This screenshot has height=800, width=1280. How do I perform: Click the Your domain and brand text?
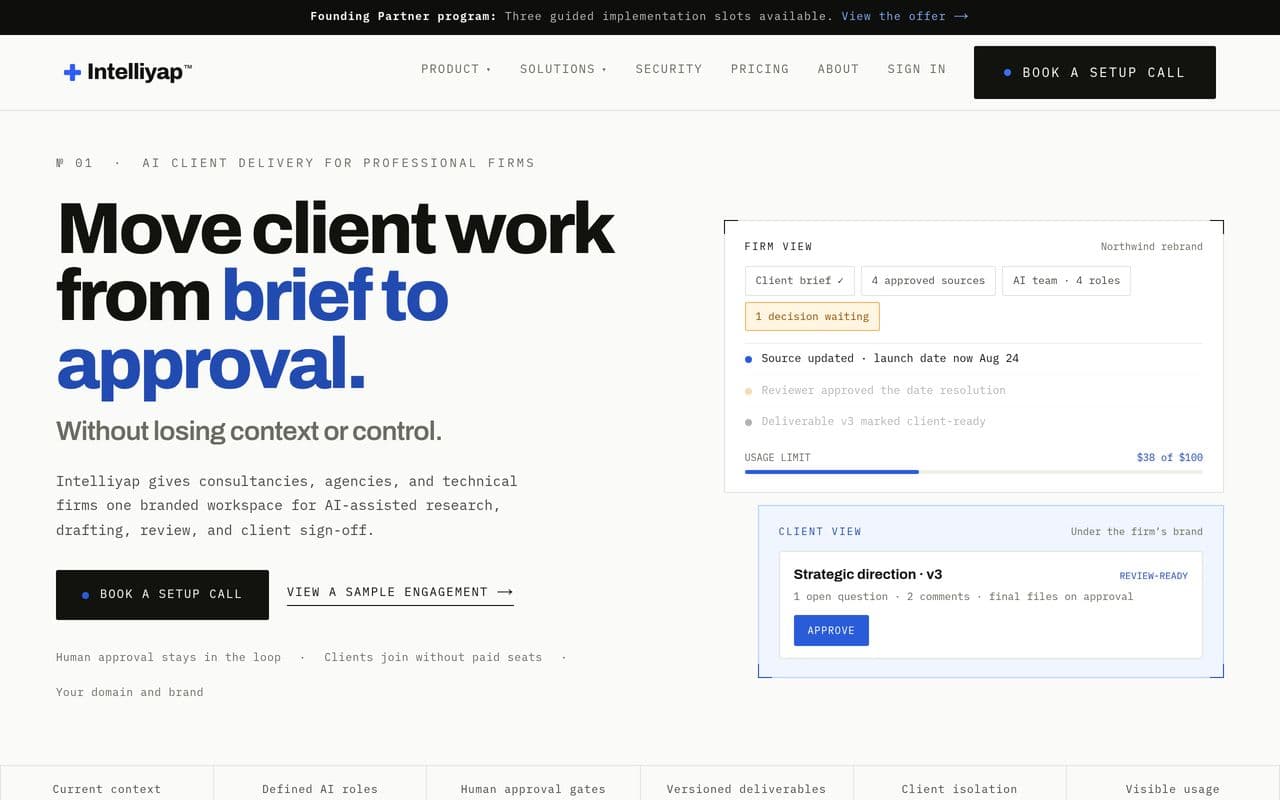click(130, 692)
